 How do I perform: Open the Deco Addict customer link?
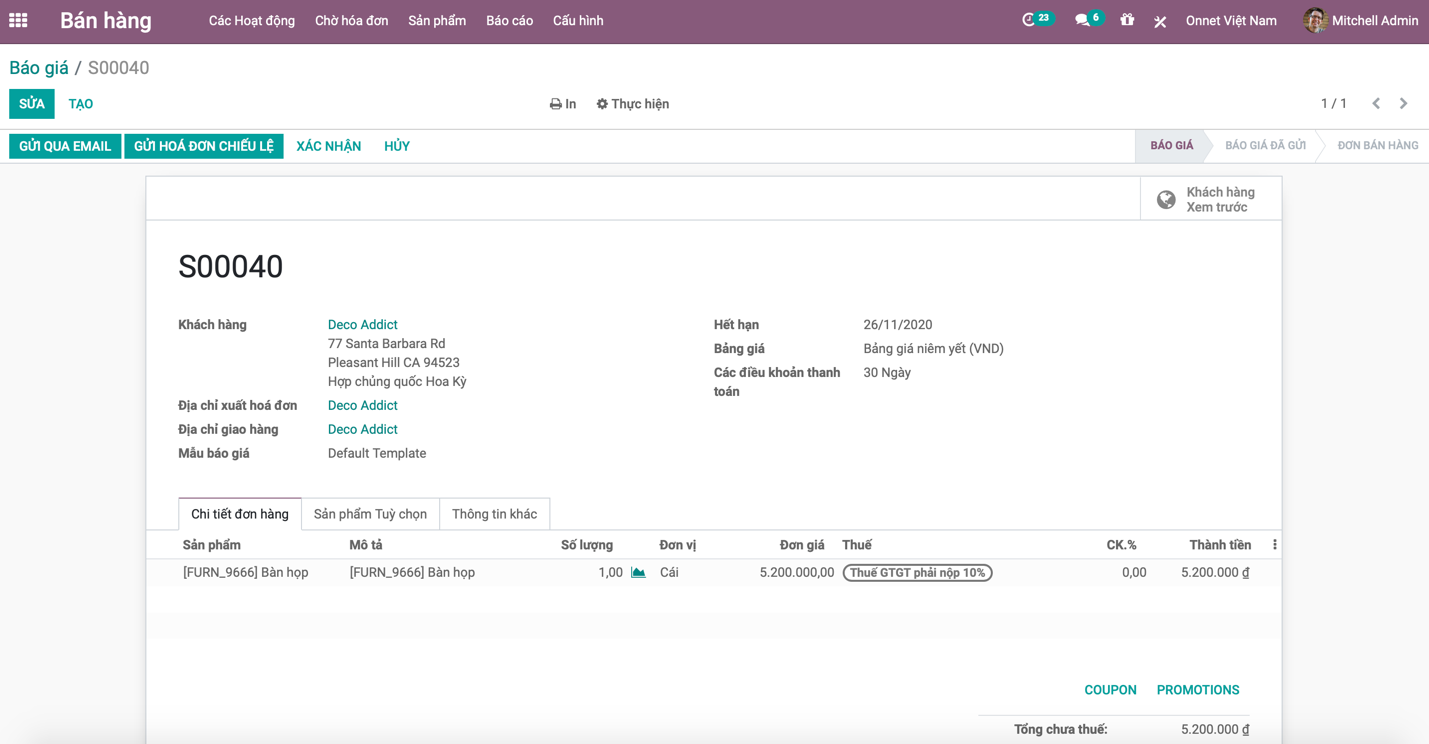[x=362, y=325]
